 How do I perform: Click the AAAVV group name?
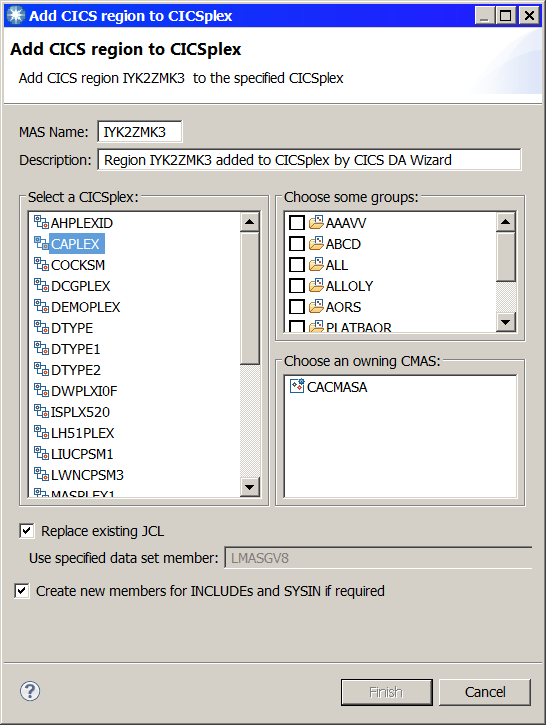click(346, 223)
